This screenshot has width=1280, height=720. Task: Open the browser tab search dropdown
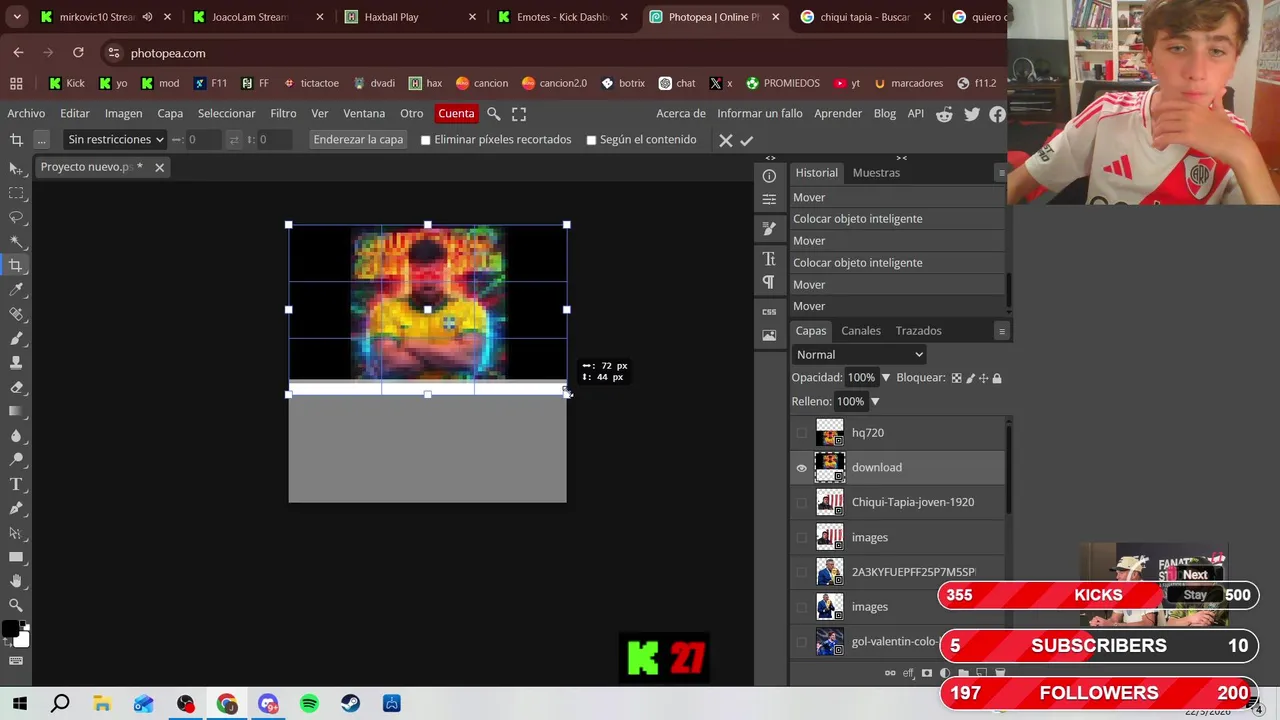pyautogui.click(x=17, y=17)
